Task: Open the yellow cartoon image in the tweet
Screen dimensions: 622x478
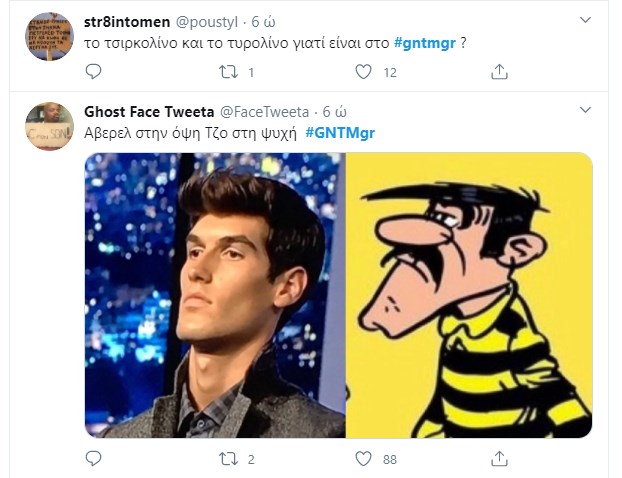Action: pos(469,295)
